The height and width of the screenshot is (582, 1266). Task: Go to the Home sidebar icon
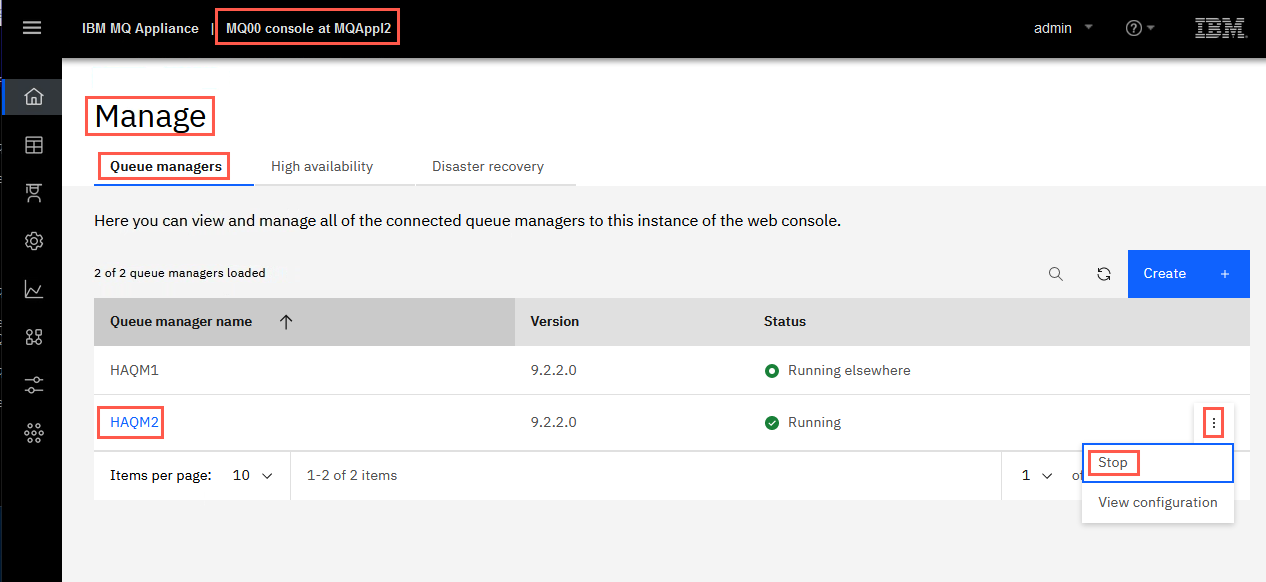click(x=34, y=97)
